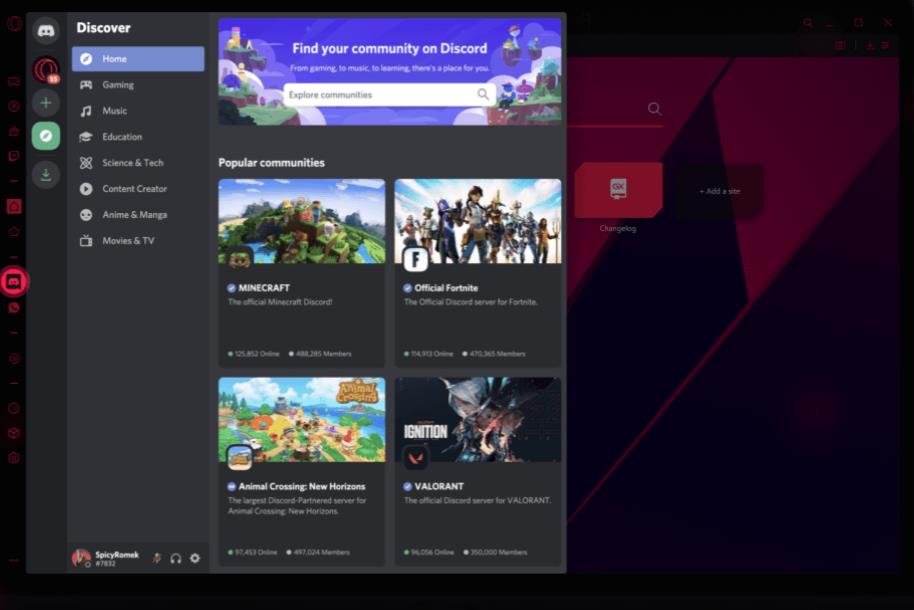
Task: Click the Add a site tile
Action: (x=720, y=191)
